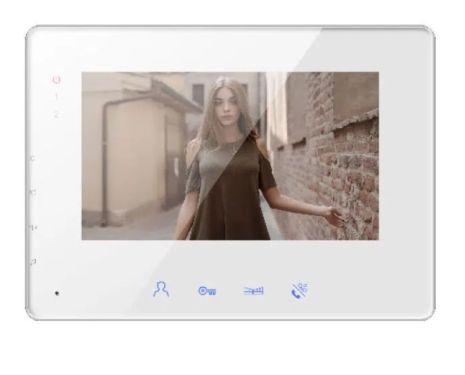
Task: Tap the small black microphone hole
Action: [57, 293]
